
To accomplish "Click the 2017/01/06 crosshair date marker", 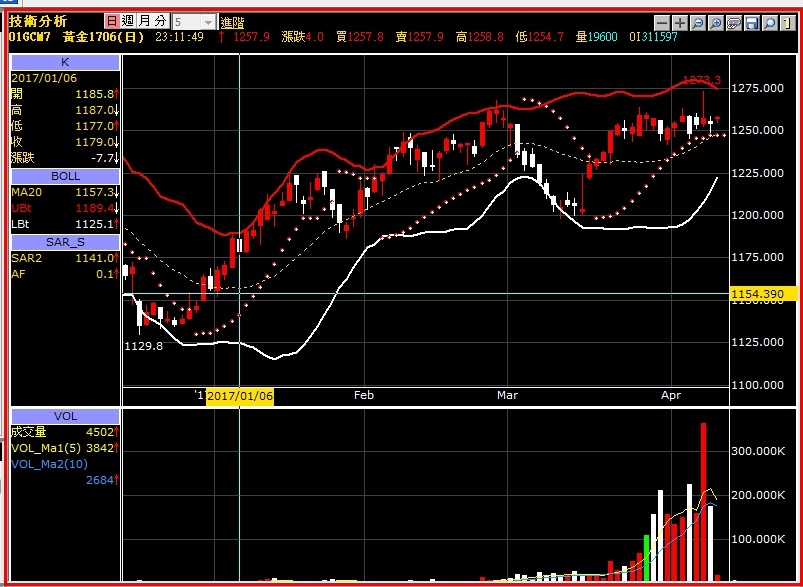I will click(x=240, y=396).
